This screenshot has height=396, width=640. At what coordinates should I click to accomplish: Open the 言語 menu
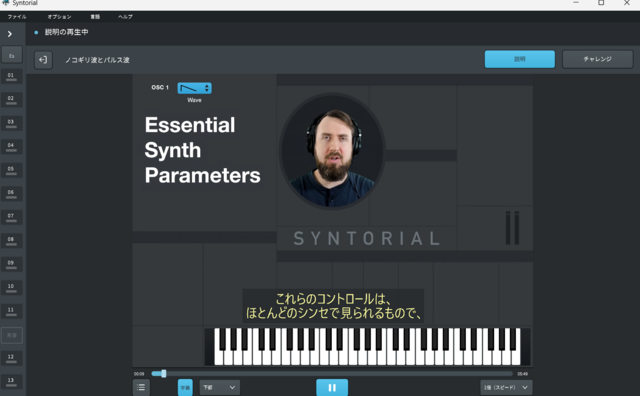pyautogui.click(x=95, y=17)
